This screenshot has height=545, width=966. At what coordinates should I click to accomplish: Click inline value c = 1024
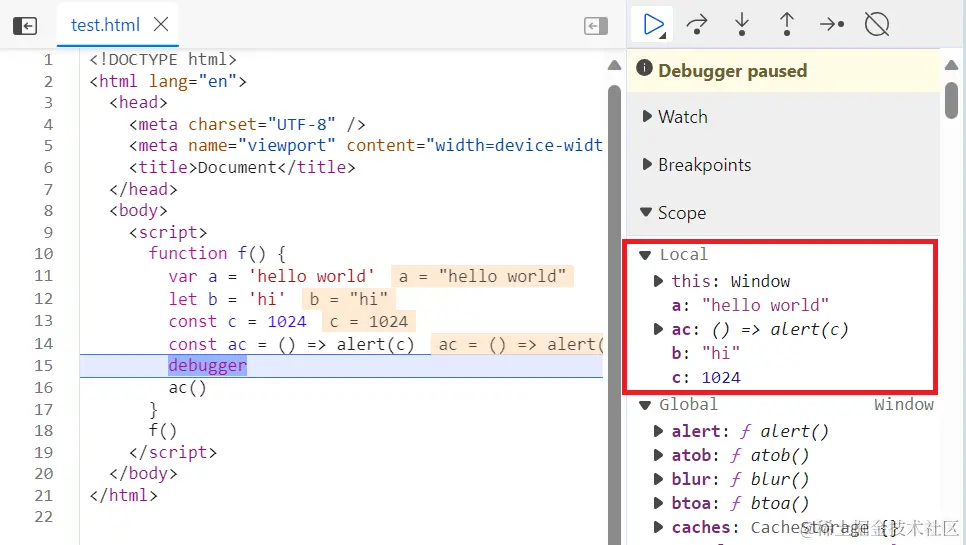click(x=369, y=321)
